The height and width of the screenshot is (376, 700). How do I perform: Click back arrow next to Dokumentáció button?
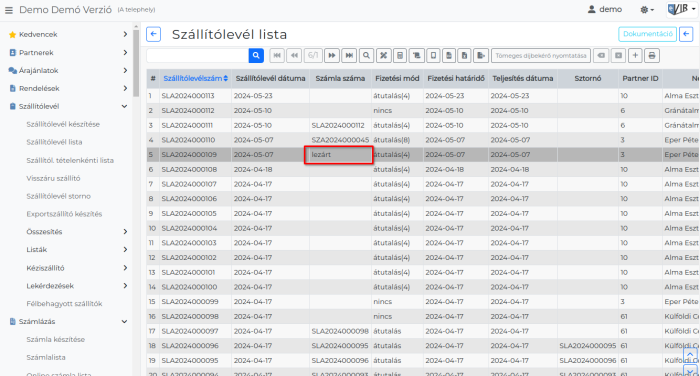point(686,34)
